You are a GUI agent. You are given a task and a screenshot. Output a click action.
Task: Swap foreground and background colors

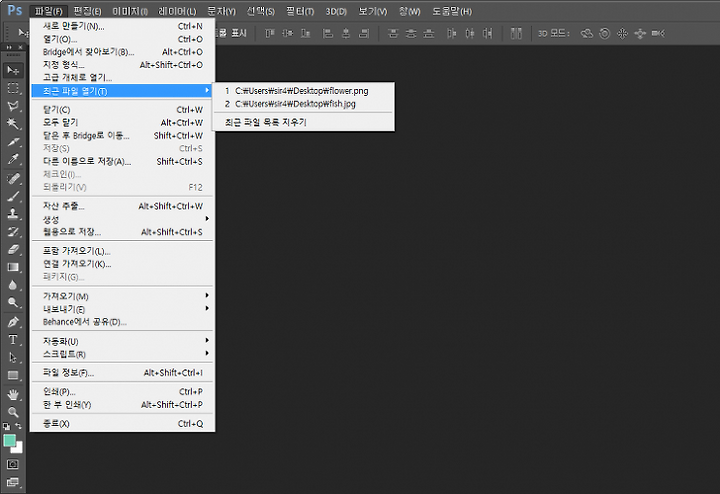click(x=18, y=426)
